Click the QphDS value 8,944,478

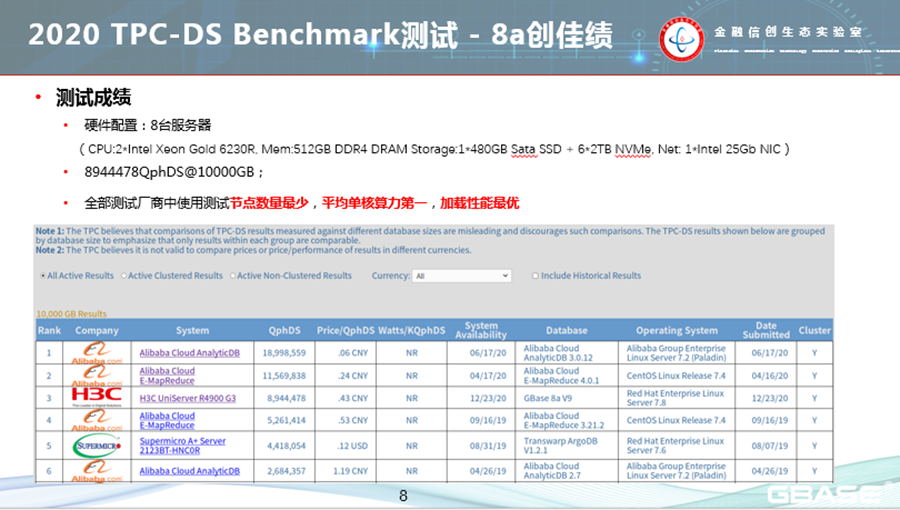click(286, 398)
